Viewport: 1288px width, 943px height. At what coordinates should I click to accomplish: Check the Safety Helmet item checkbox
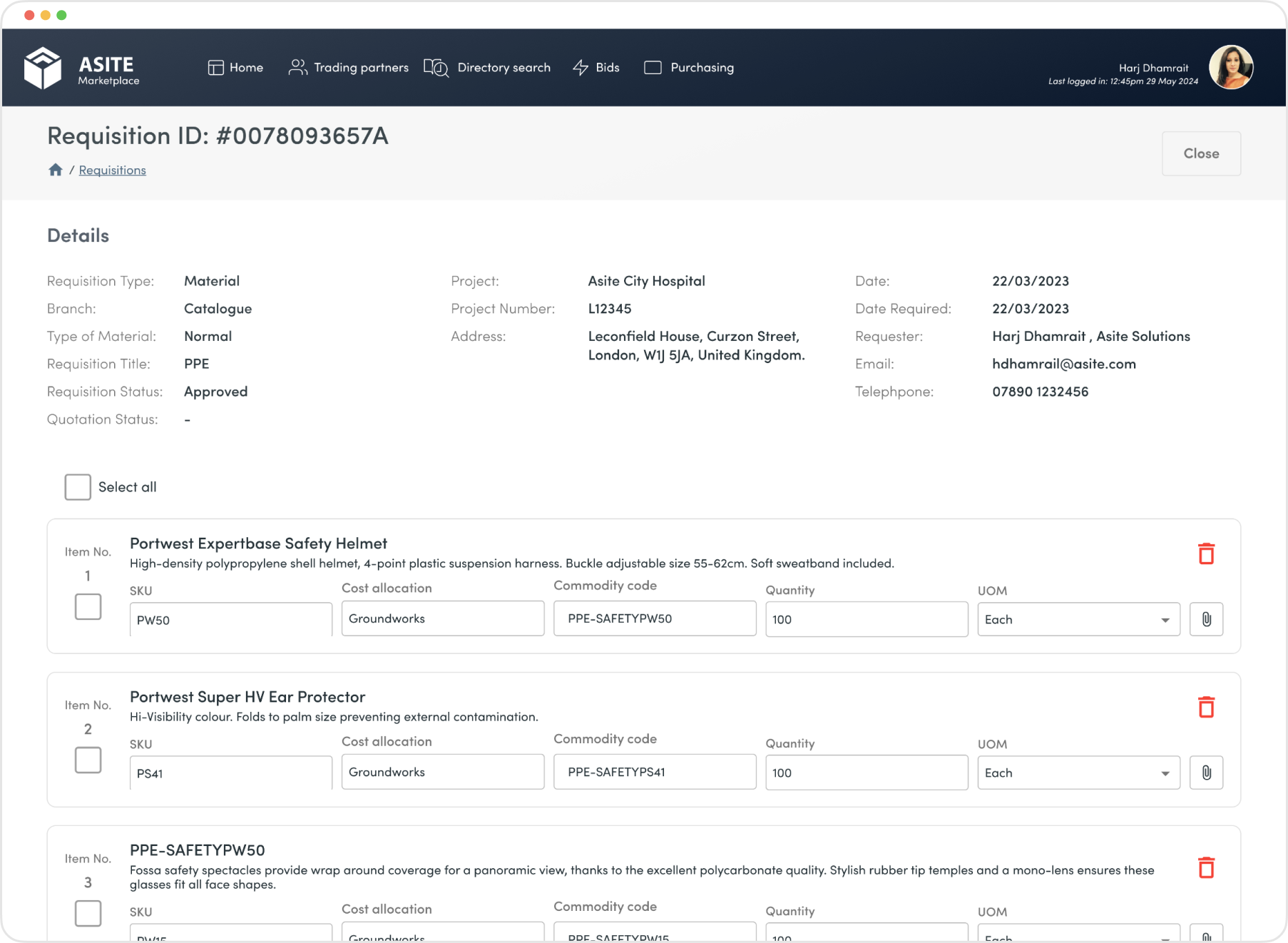click(88, 606)
